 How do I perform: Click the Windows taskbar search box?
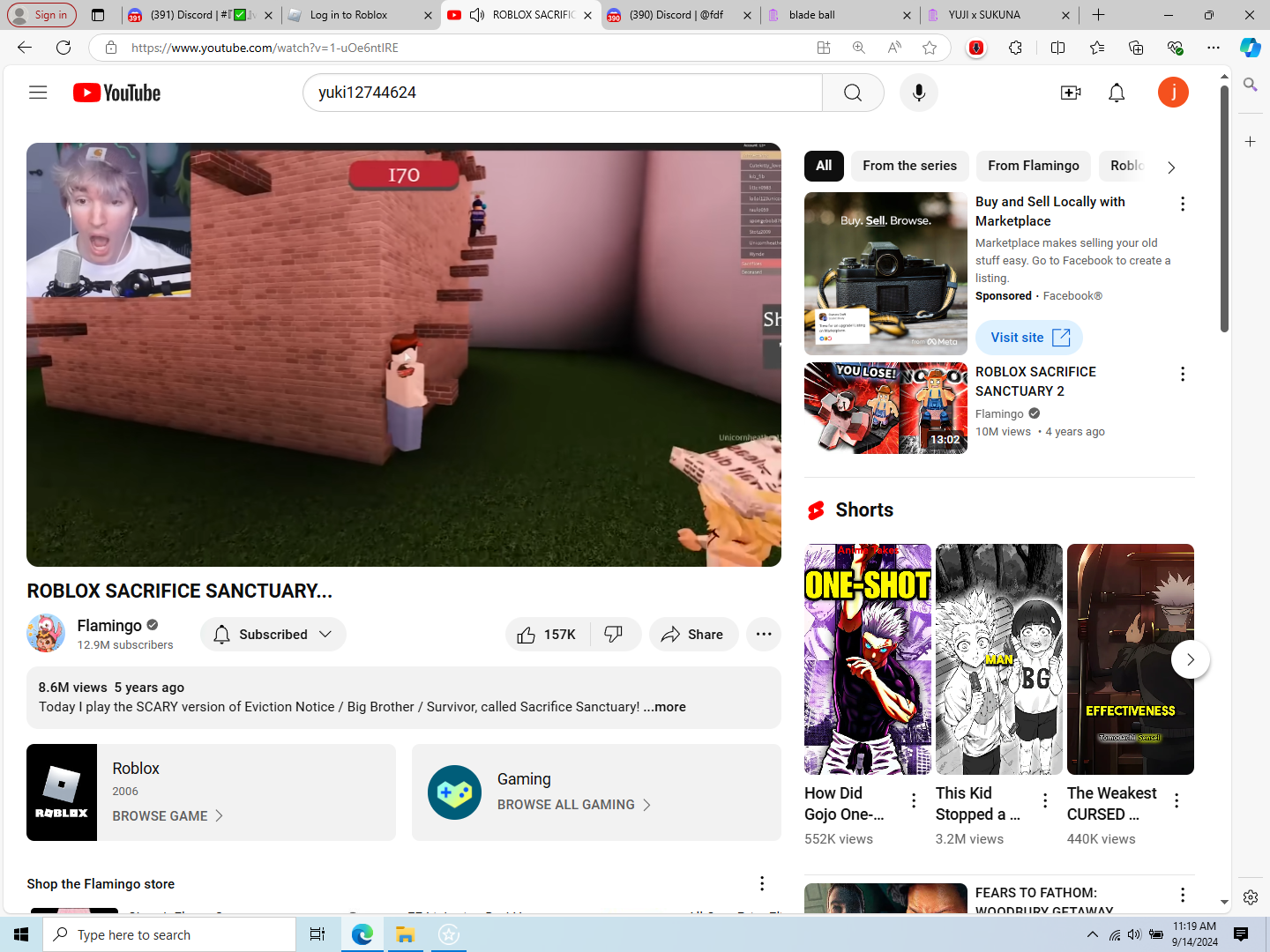click(169, 934)
